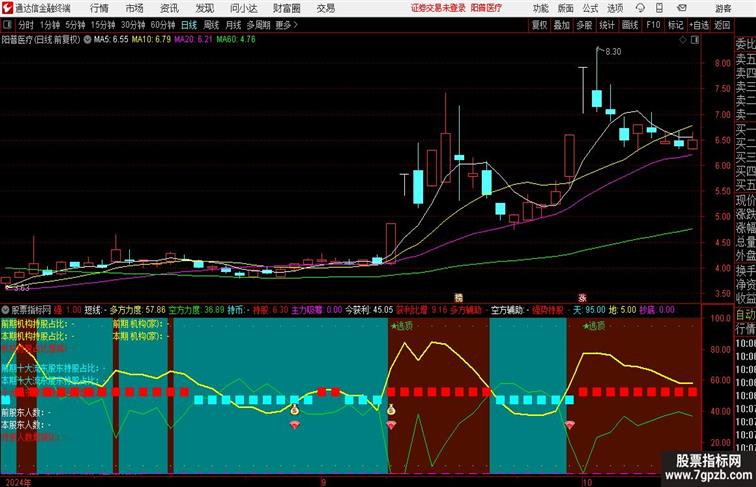Open the 交易 menu

point(326,8)
